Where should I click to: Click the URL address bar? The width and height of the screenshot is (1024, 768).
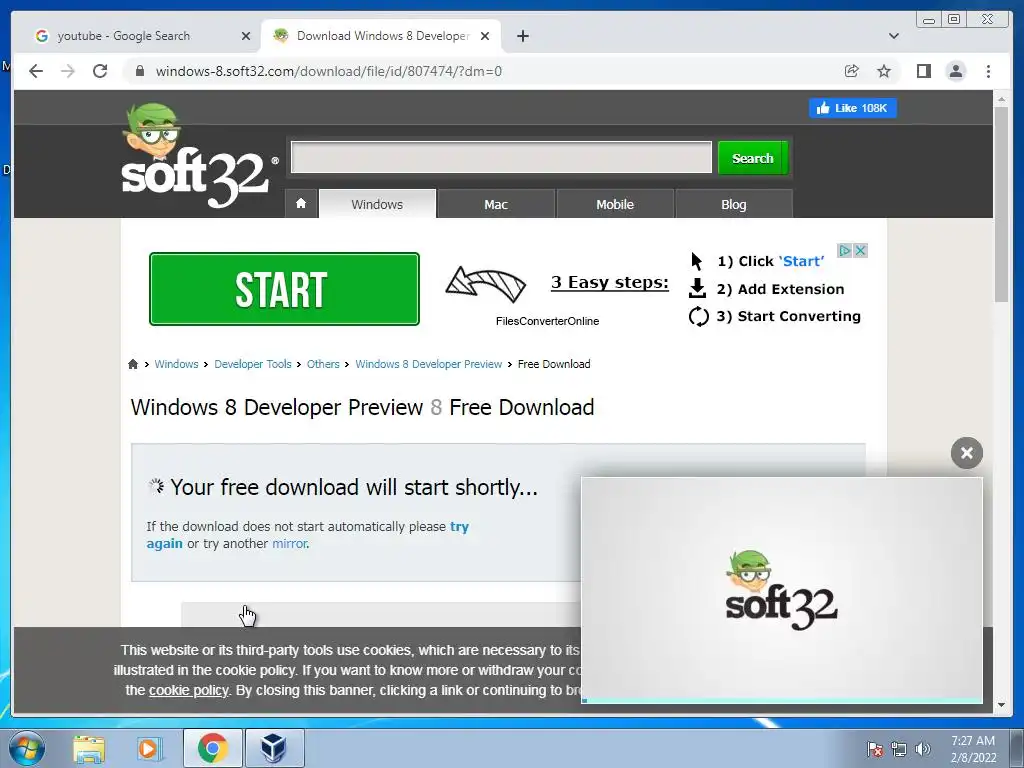[x=483, y=71]
